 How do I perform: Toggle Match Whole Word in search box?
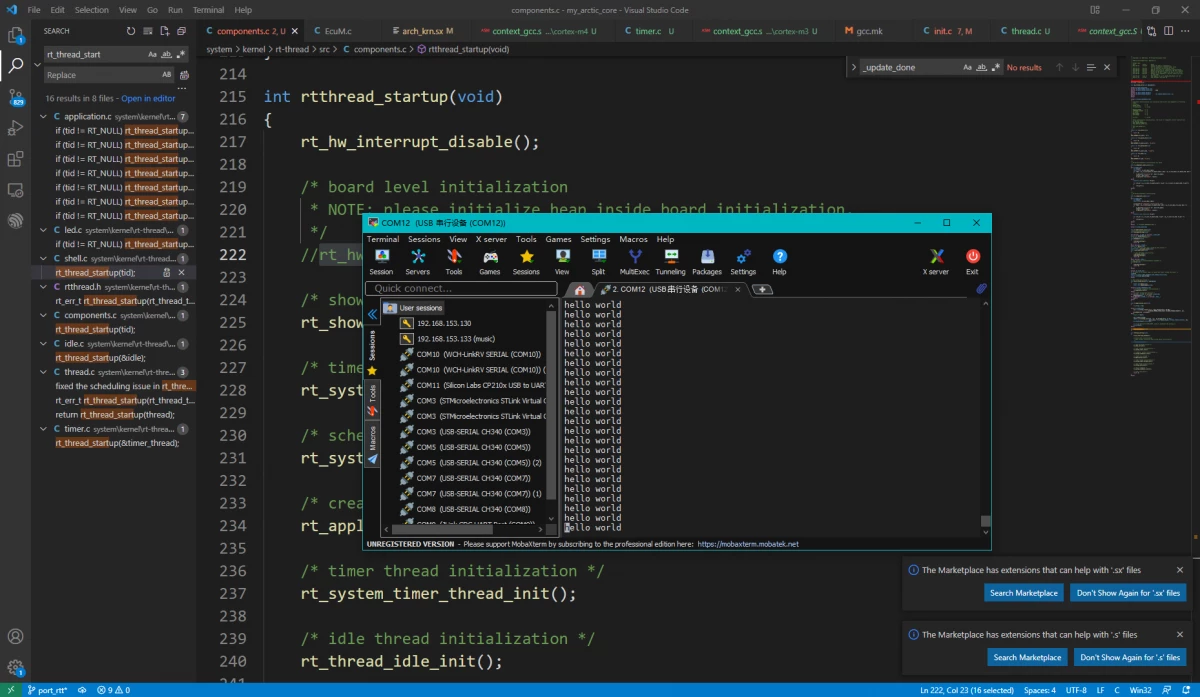click(167, 55)
